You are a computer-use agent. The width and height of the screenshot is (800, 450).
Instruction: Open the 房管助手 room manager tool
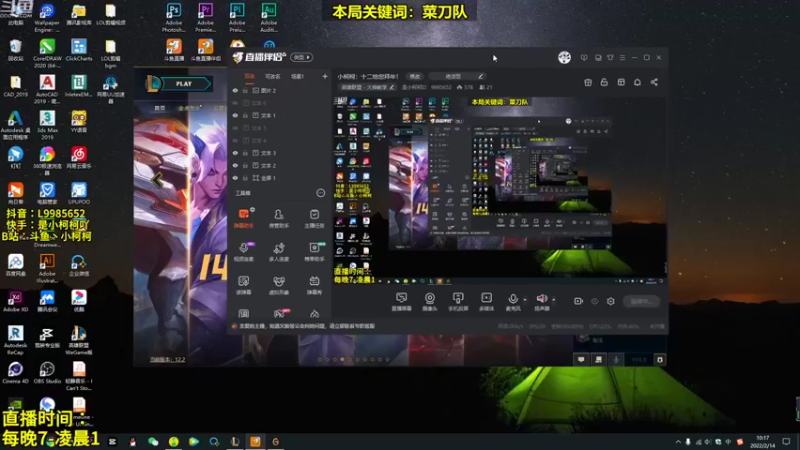coord(279,218)
